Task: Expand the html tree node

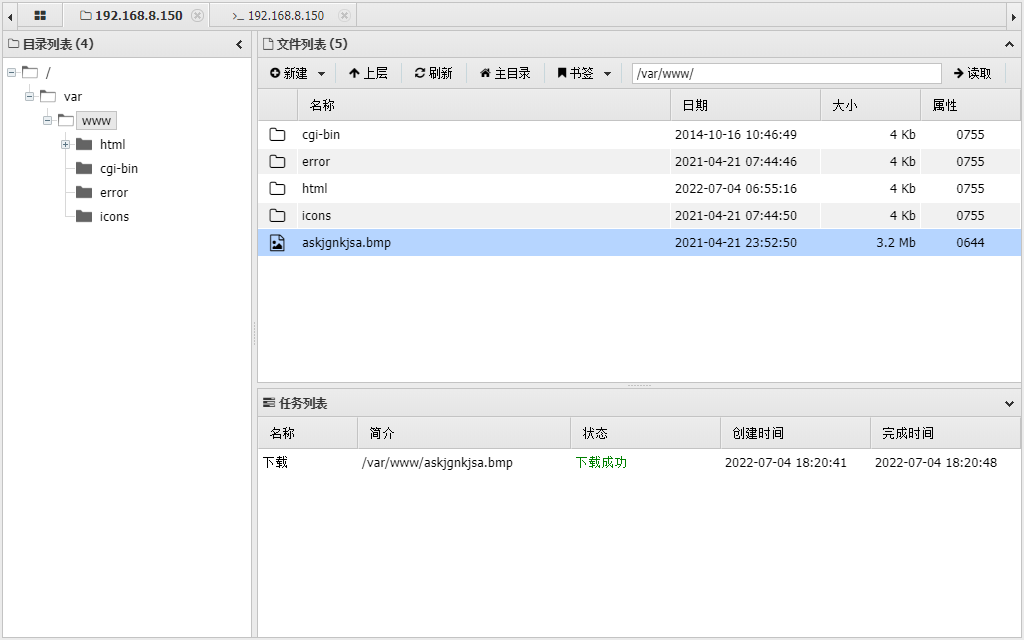Action: [65, 144]
